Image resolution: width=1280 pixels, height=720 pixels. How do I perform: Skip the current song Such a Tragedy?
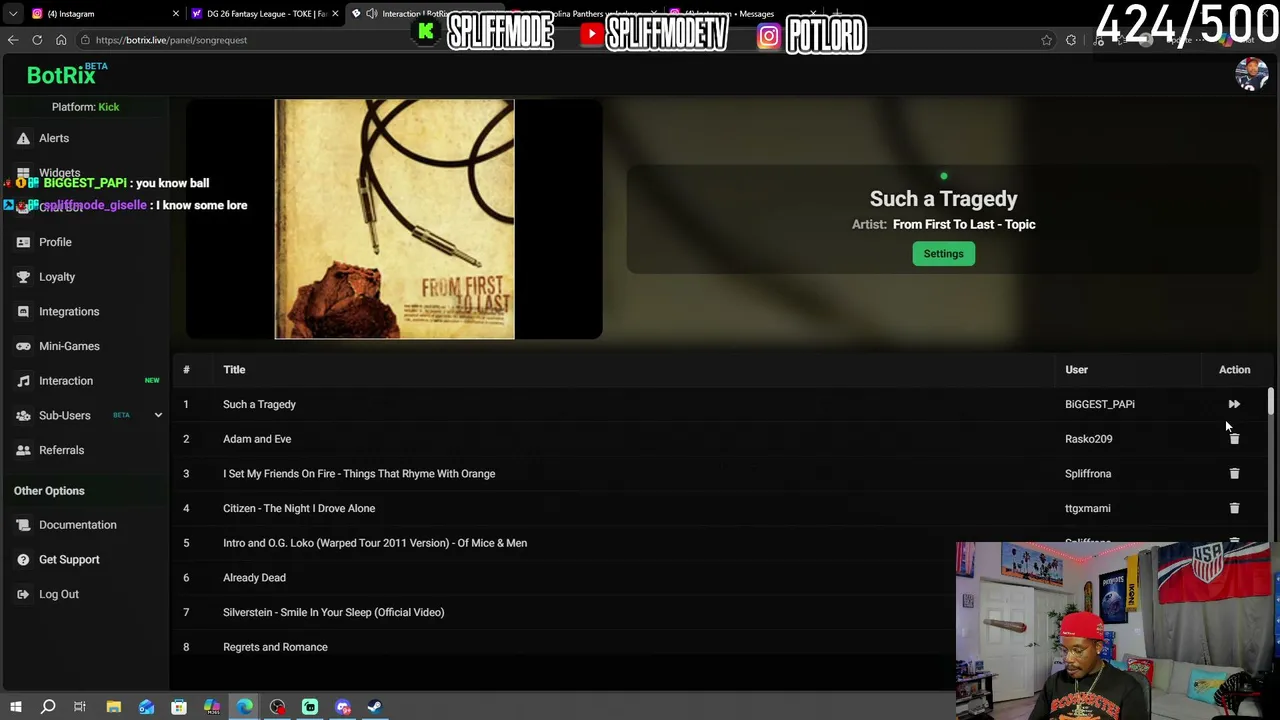click(1234, 404)
